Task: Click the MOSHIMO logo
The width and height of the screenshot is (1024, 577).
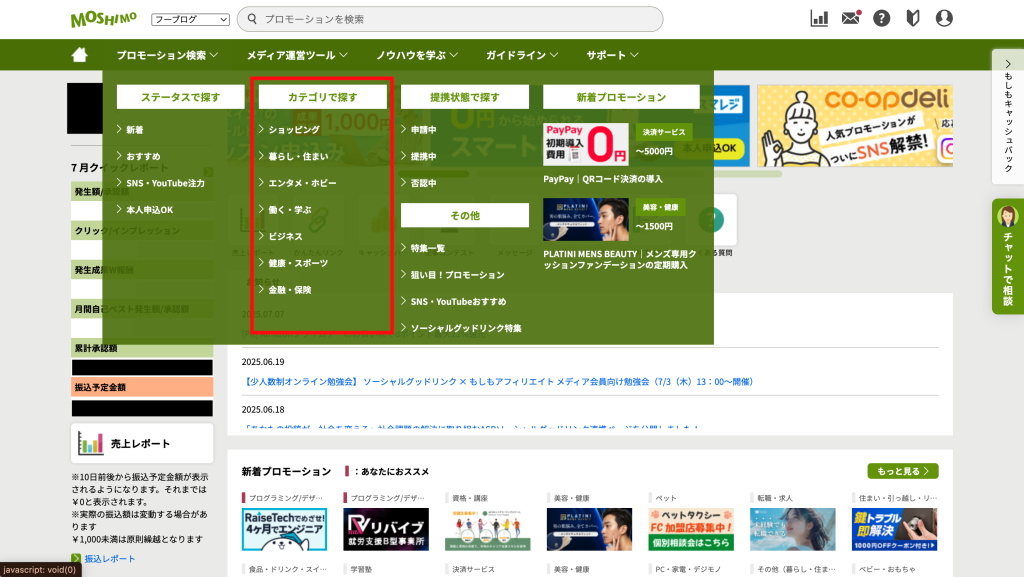Action: [105, 19]
